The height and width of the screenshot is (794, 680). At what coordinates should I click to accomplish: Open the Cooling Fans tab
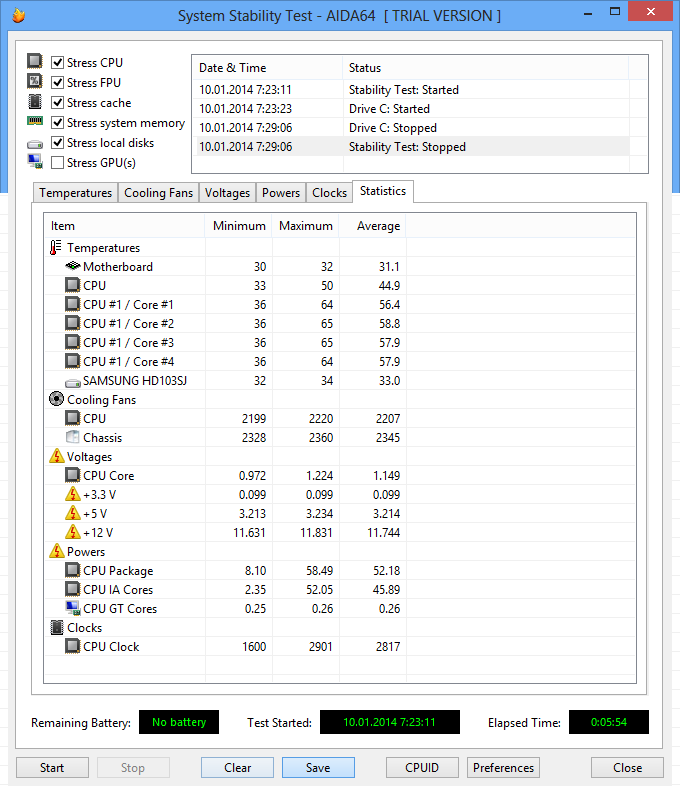point(158,193)
